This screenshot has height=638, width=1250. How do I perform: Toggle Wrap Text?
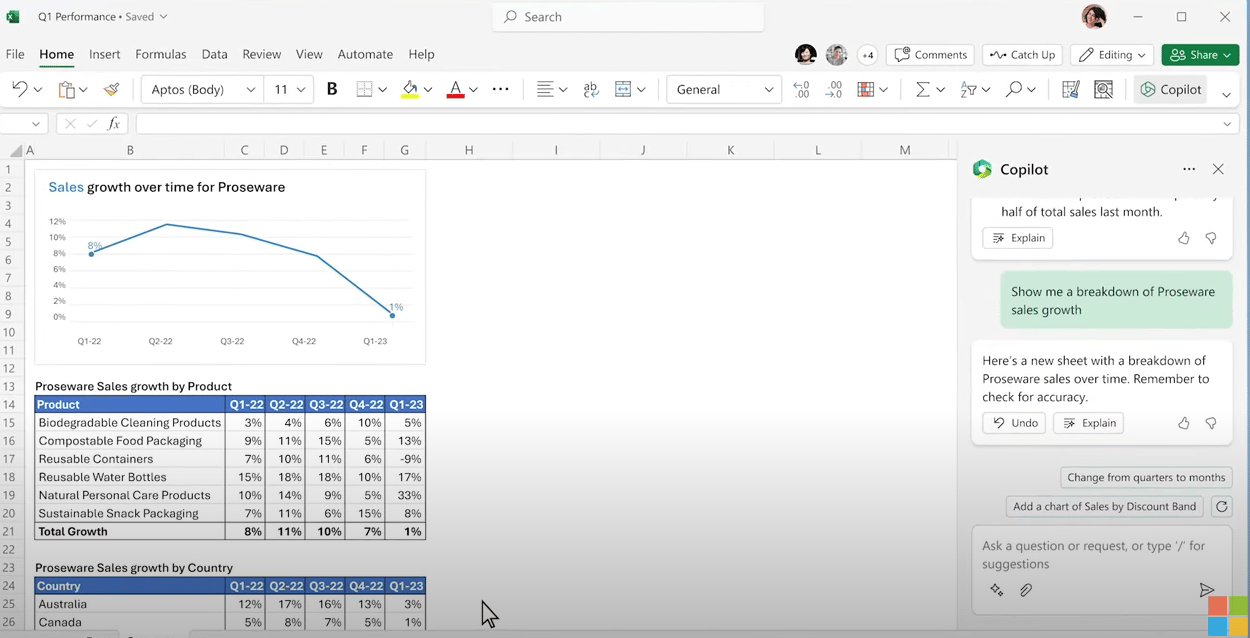coord(591,89)
